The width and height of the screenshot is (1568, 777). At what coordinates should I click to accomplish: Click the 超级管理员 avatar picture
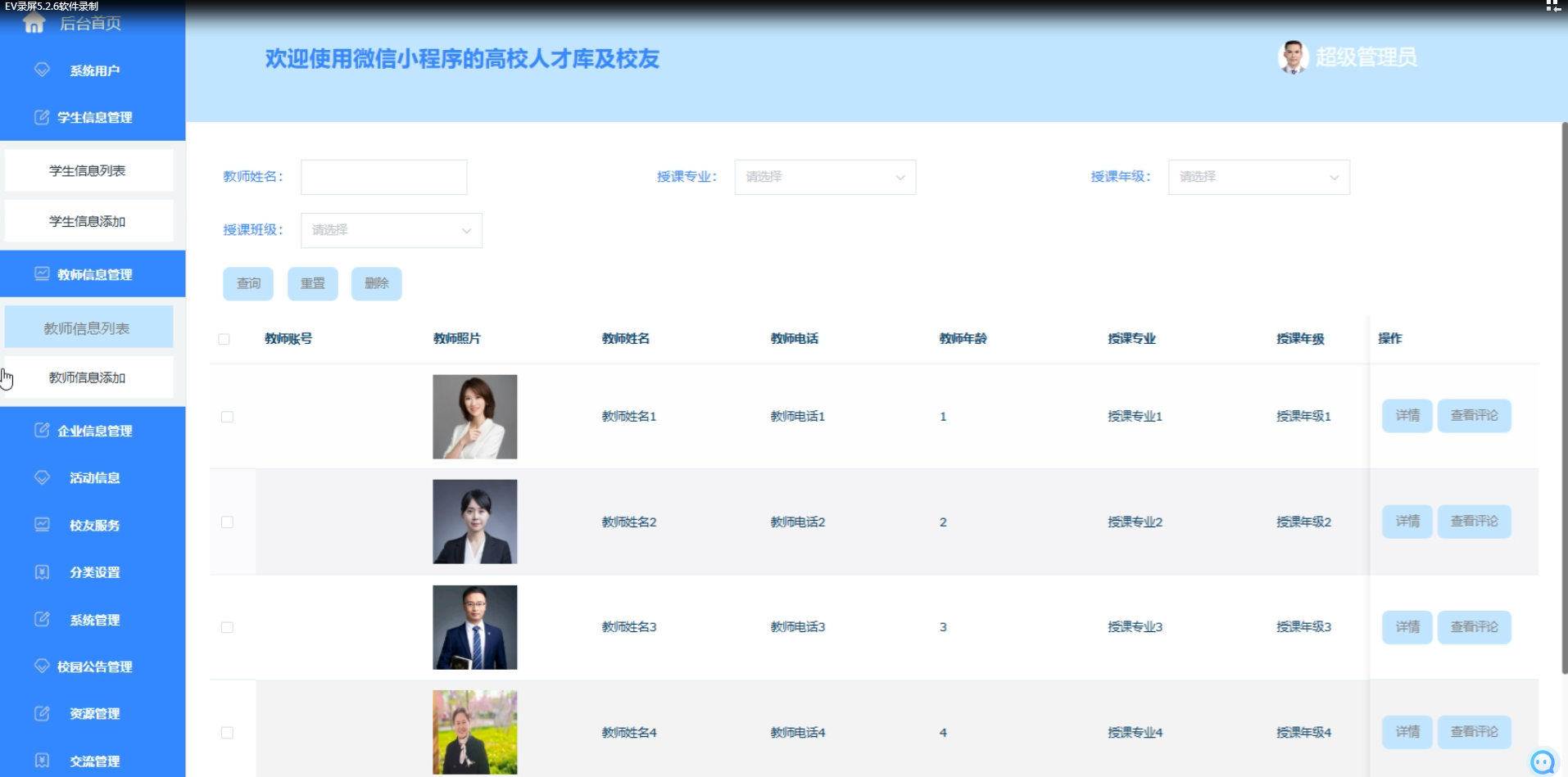pyautogui.click(x=1294, y=57)
